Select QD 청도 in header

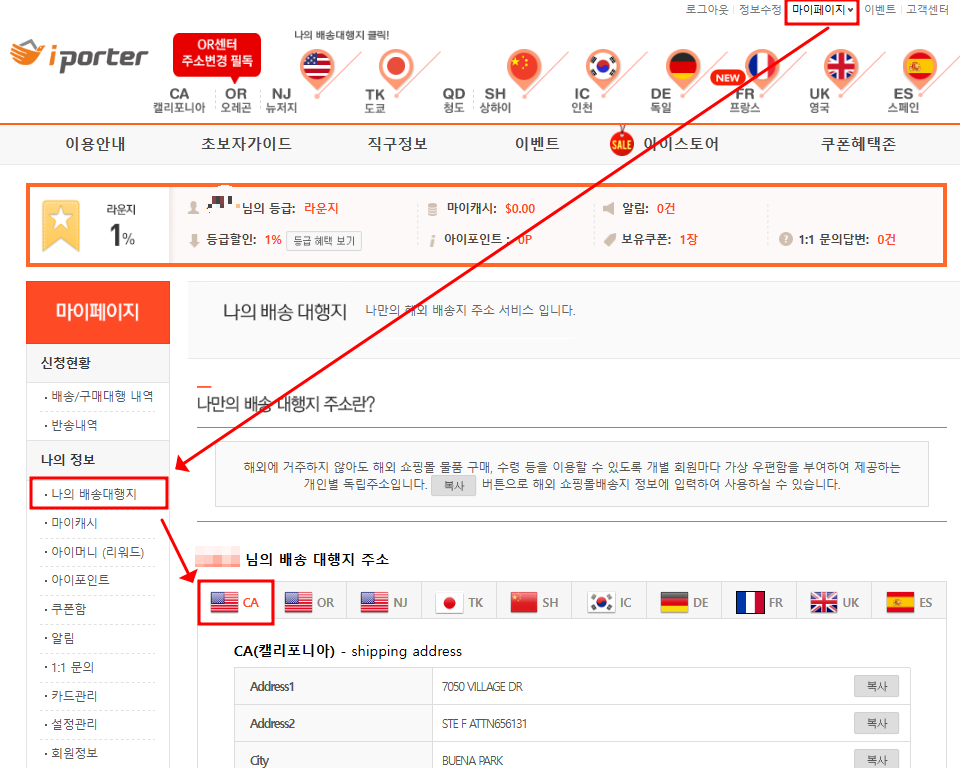pos(454,100)
